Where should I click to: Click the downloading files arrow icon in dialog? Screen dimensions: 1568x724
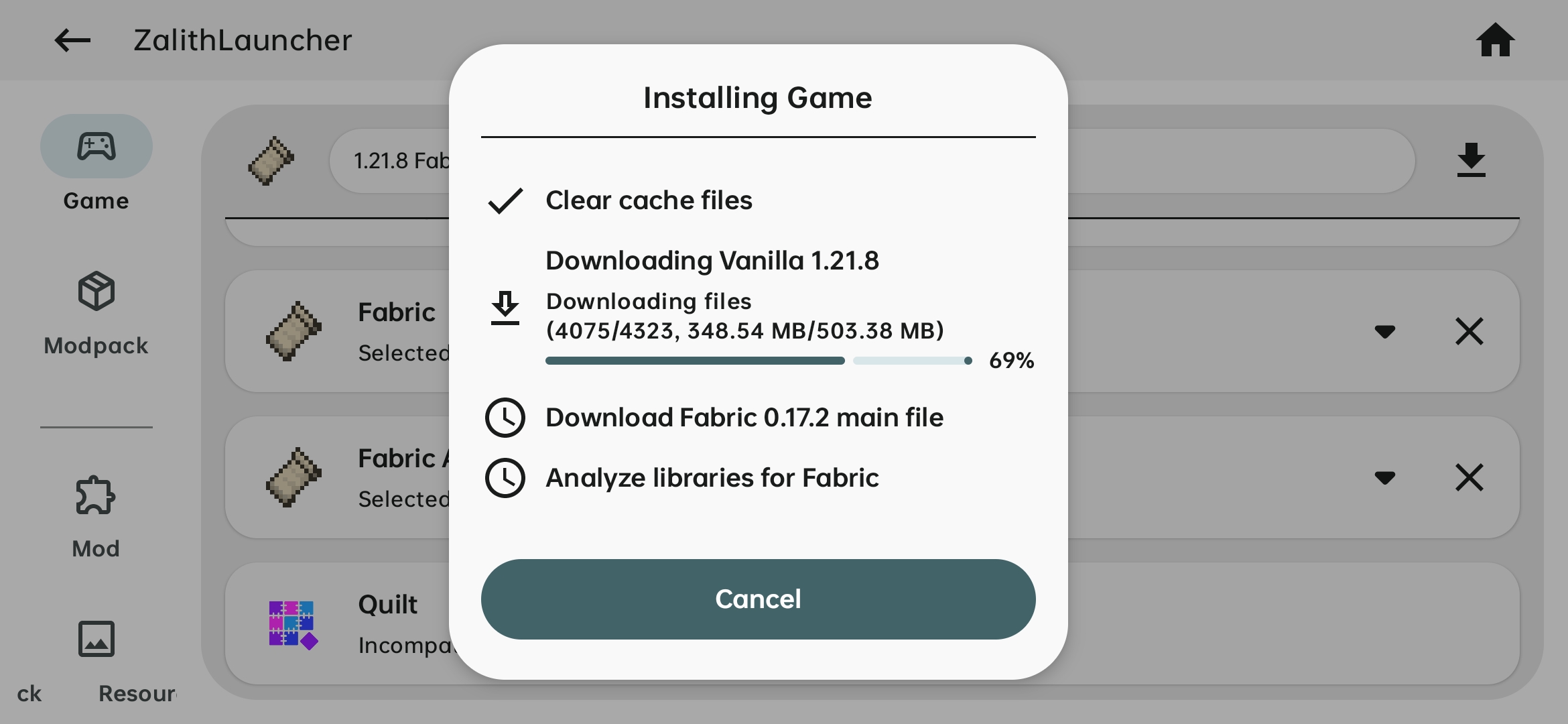(x=506, y=309)
